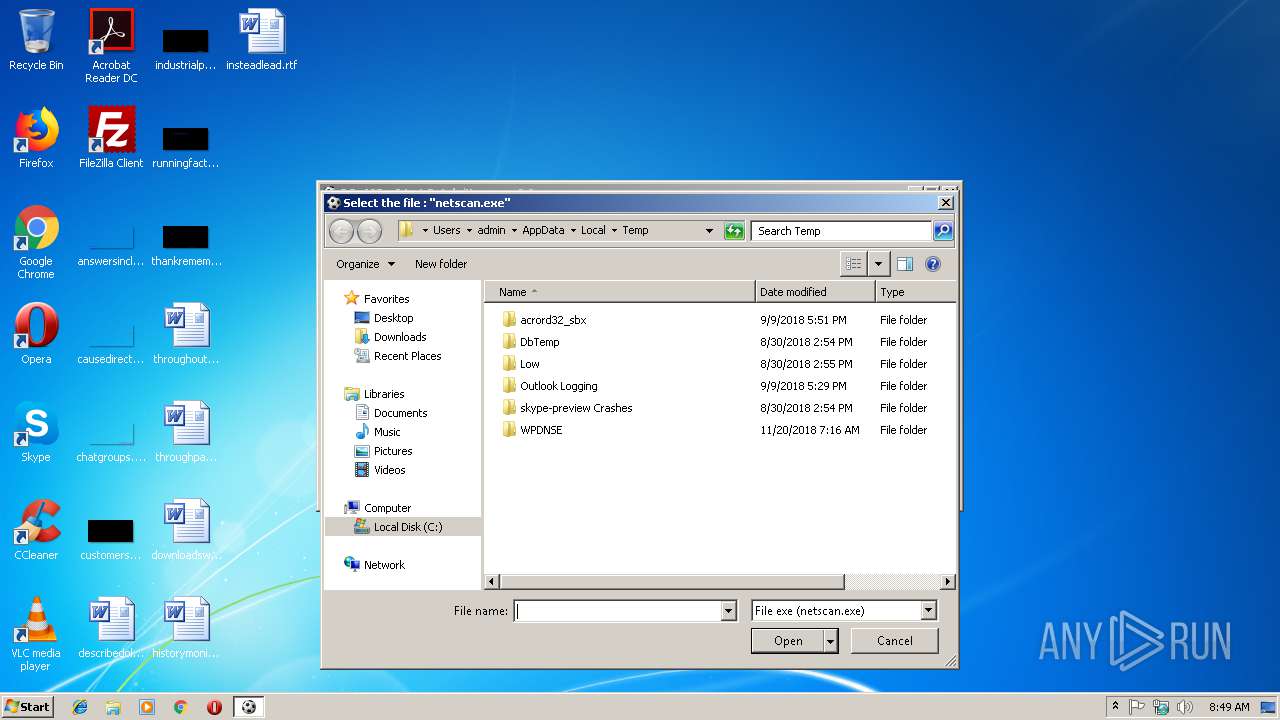Open media player taskbar icon
Image resolution: width=1280 pixels, height=720 pixels.
147,707
